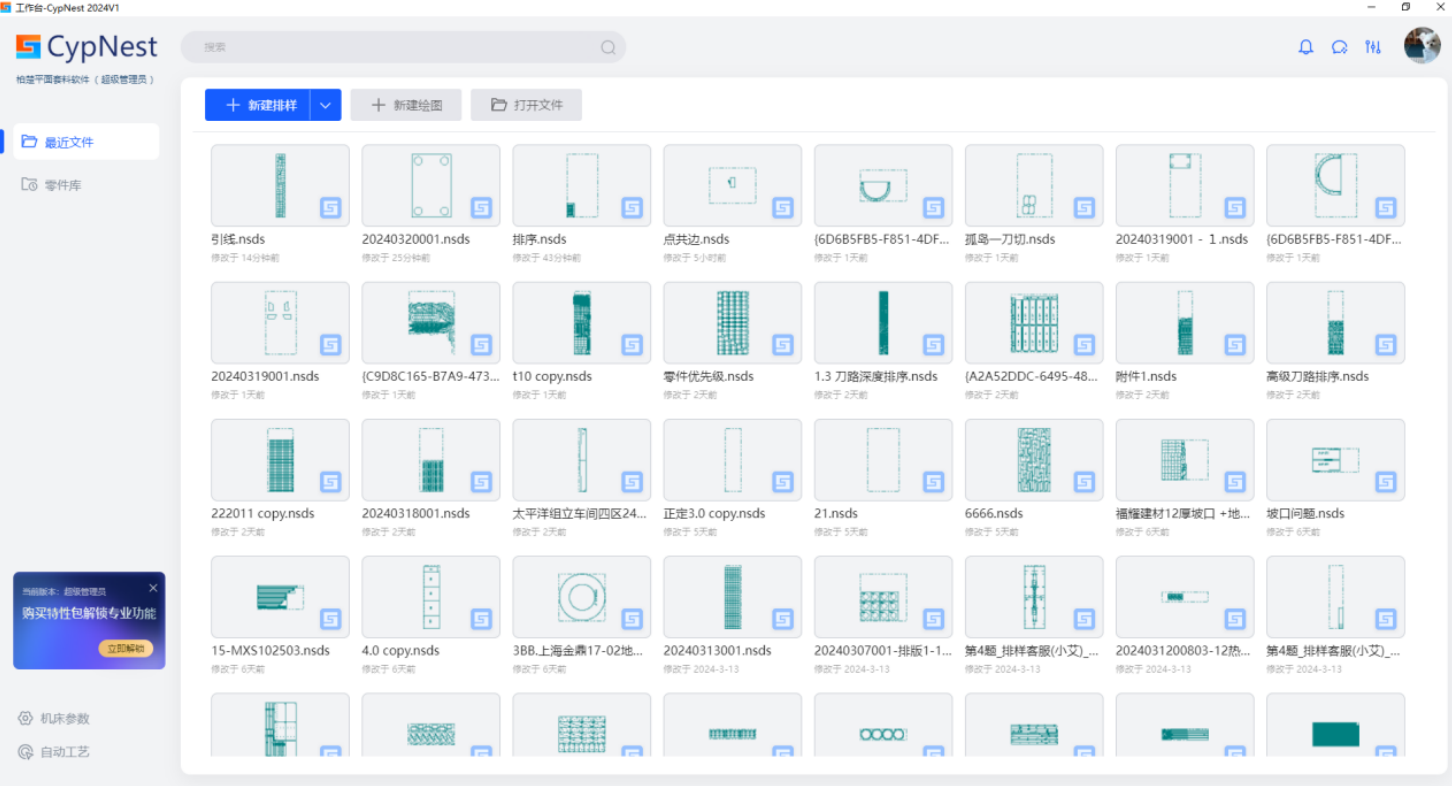Screen dimensions: 1452x786
Task: Open 机床参数 settings
Action: click(x=55, y=718)
